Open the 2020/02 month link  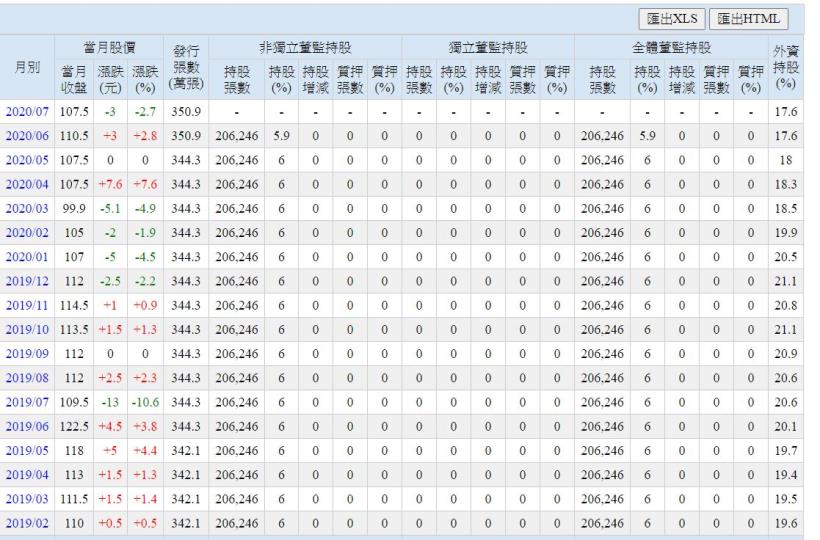[27, 233]
